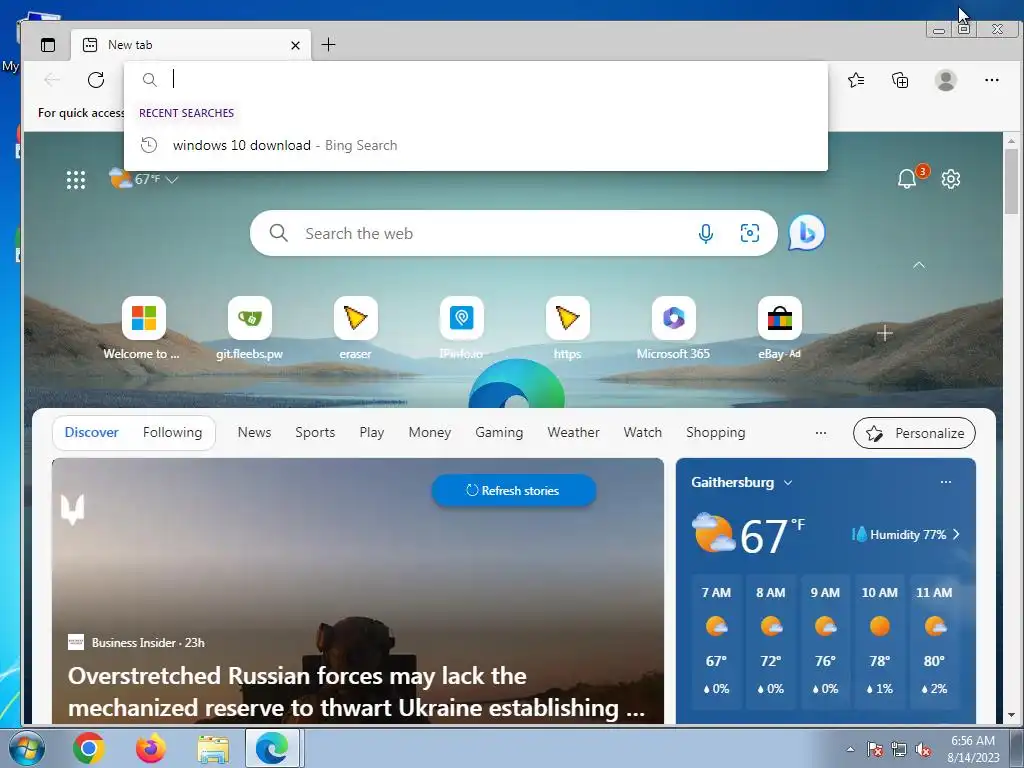
Task: Open Overstretched Russian forces headline
Action: [357, 692]
